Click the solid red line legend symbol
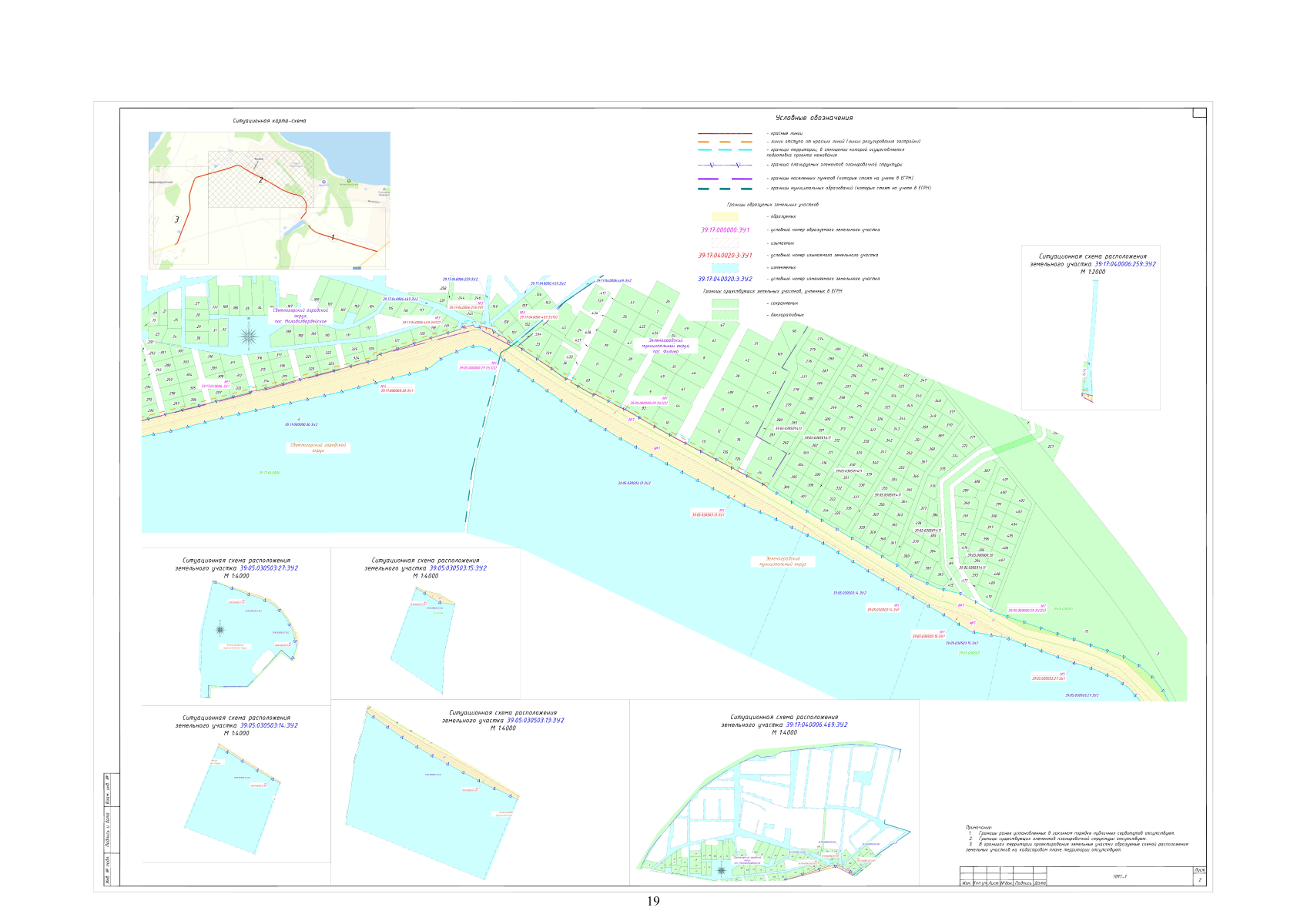Viewport: 1307px width, 924px height. [x=725, y=134]
